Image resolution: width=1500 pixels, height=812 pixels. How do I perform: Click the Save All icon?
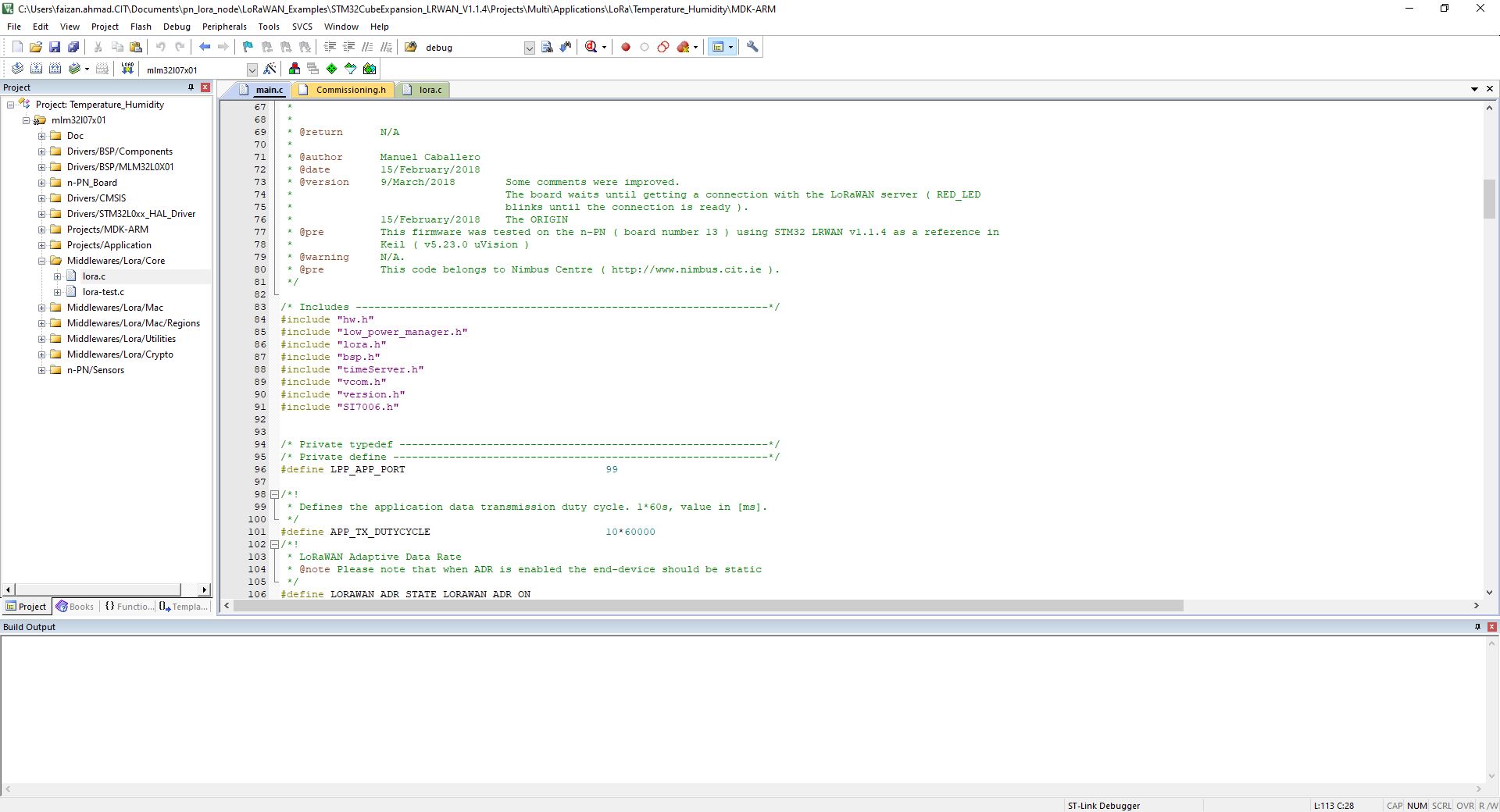(x=73, y=48)
